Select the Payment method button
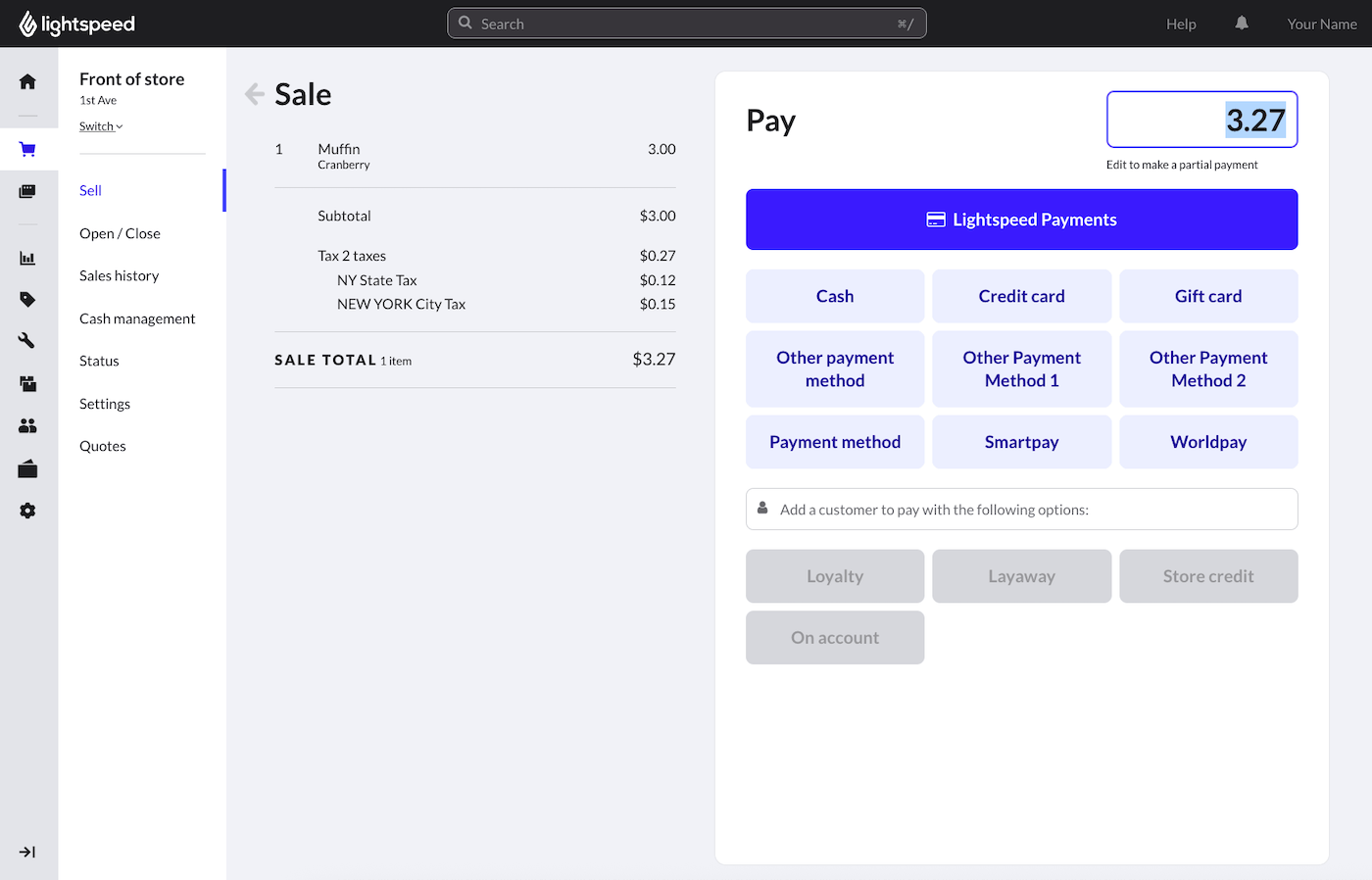The width and height of the screenshot is (1372, 880). (835, 442)
